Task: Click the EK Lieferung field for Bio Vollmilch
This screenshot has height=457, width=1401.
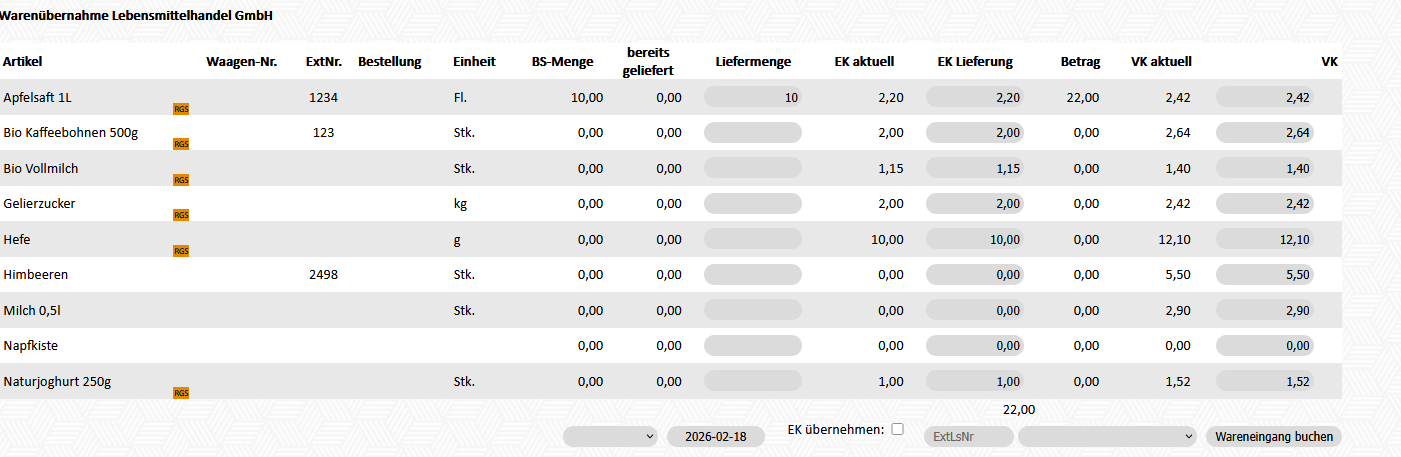Action: [975, 168]
